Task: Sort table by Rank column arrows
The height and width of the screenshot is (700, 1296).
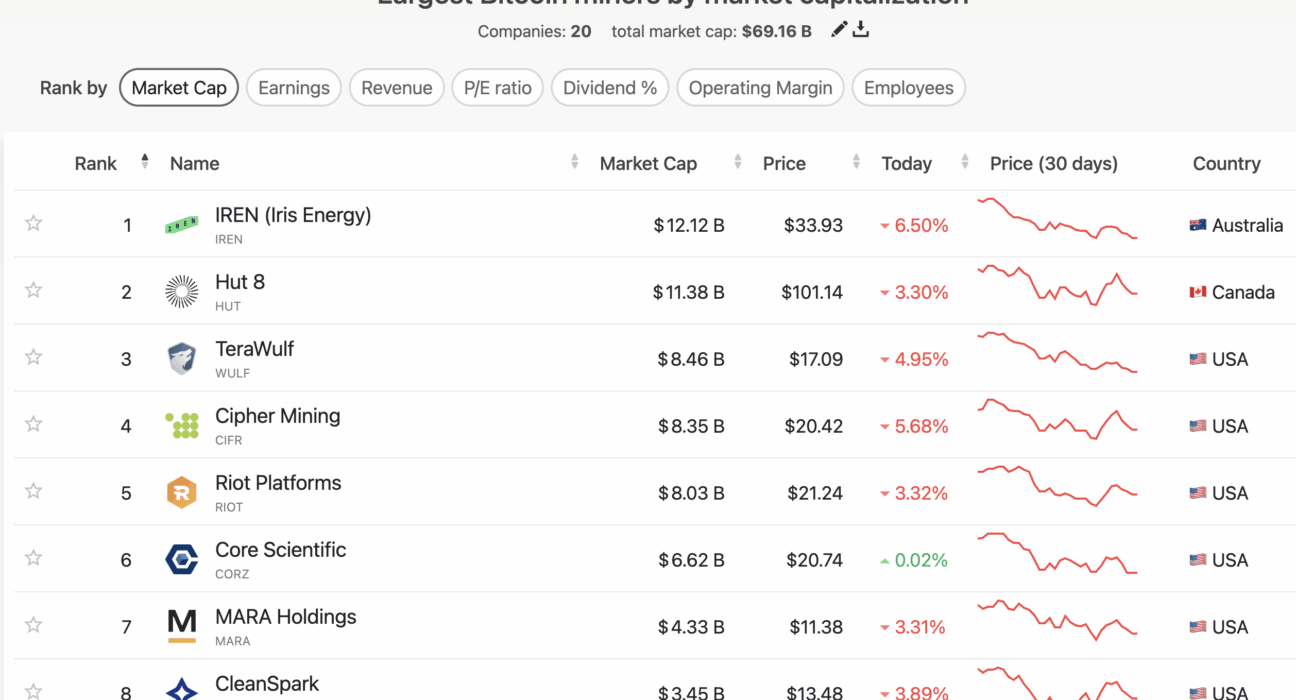Action: [145, 161]
